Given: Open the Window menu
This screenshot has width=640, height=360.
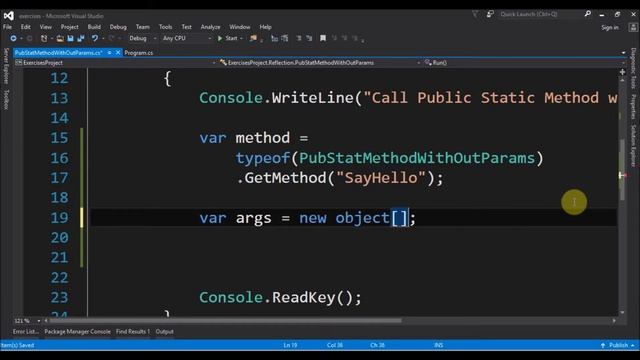Looking at the screenshot, I should click(240, 27).
